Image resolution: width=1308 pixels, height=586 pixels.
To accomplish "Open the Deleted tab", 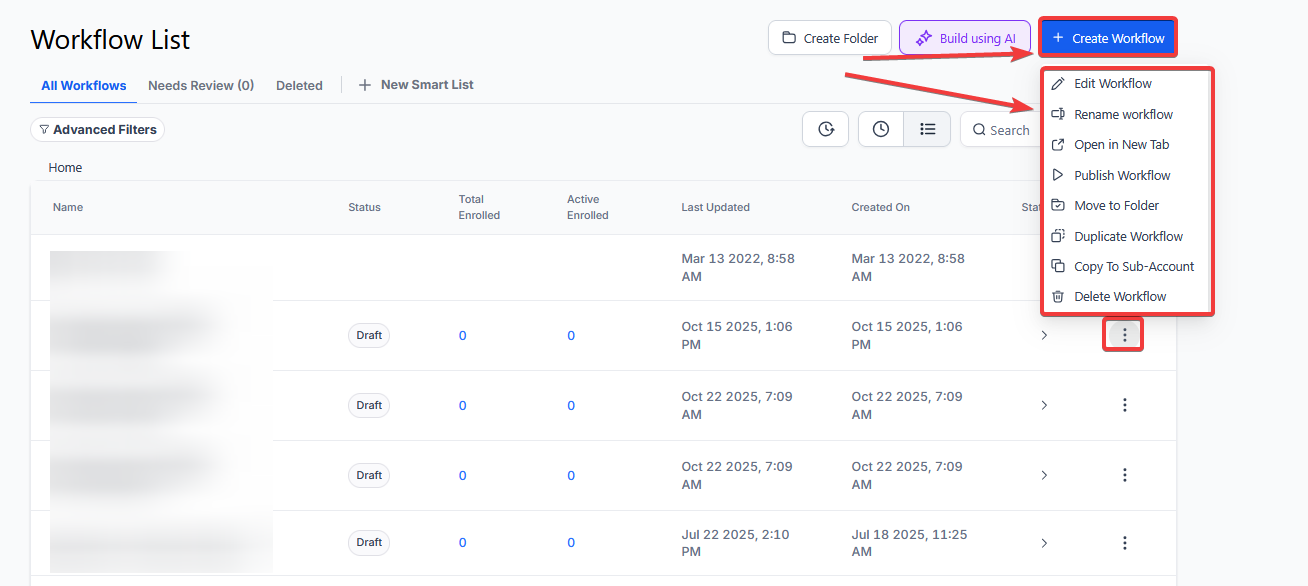I will tap(299, 86).
